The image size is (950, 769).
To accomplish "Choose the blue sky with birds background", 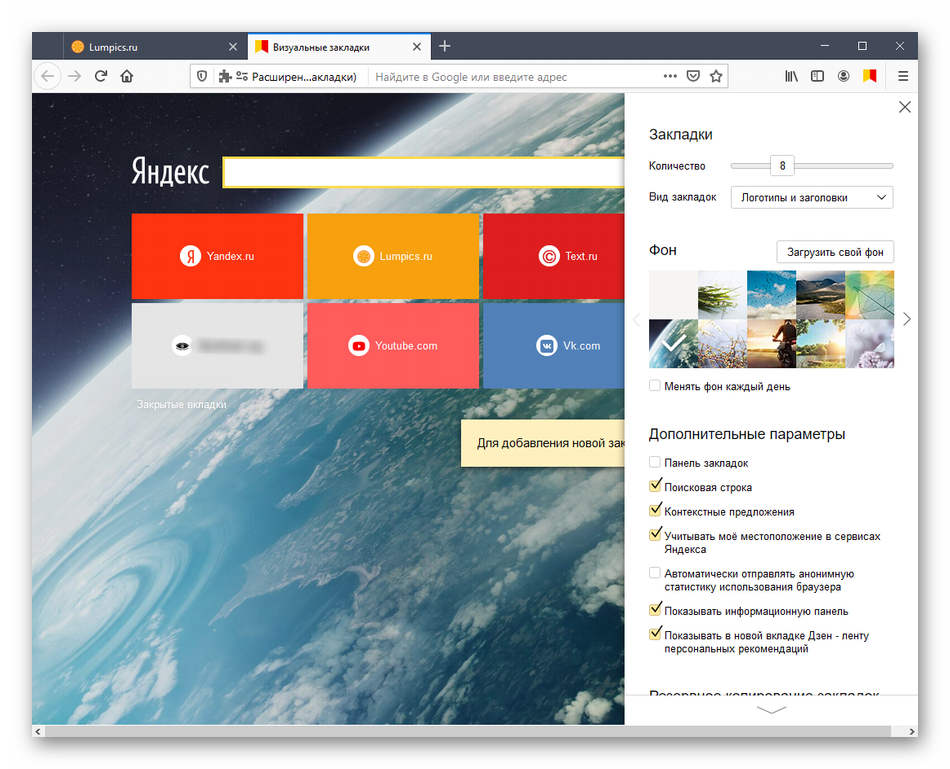I will [x=771, y=295].
